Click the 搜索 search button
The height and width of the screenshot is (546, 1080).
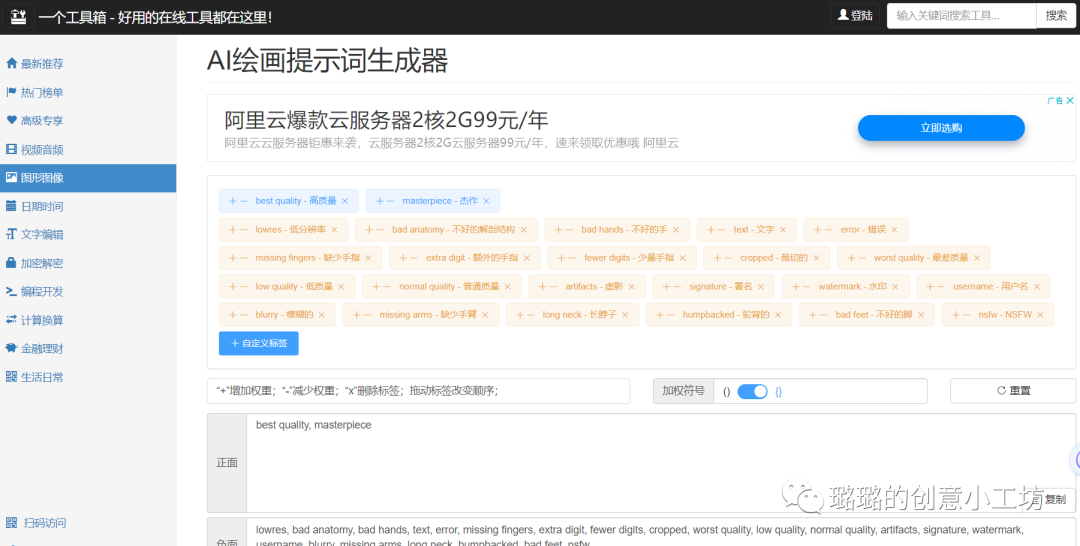1056,16
